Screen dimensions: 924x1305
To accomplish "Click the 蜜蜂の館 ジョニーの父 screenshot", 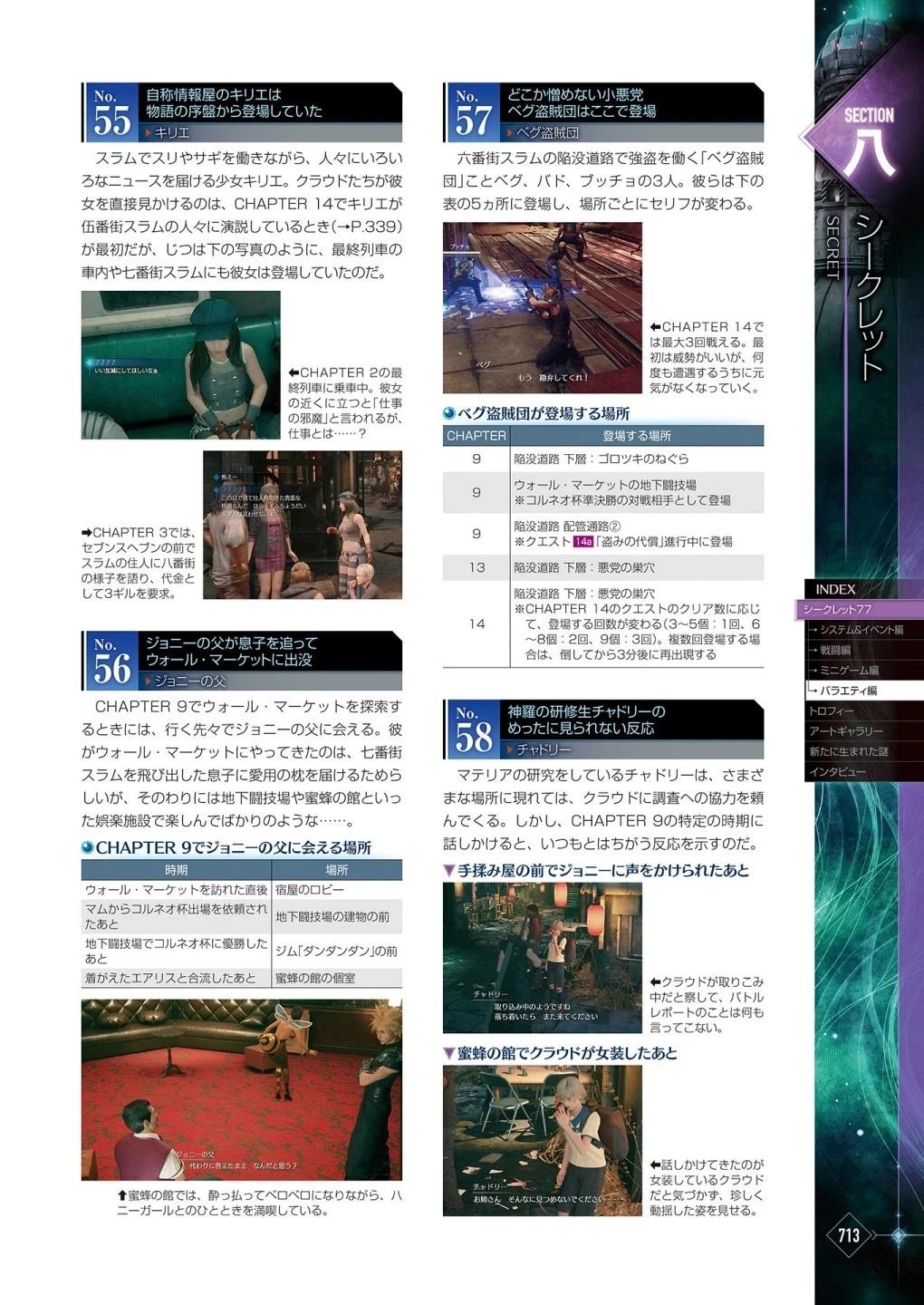I will (x=241, y=1089).
